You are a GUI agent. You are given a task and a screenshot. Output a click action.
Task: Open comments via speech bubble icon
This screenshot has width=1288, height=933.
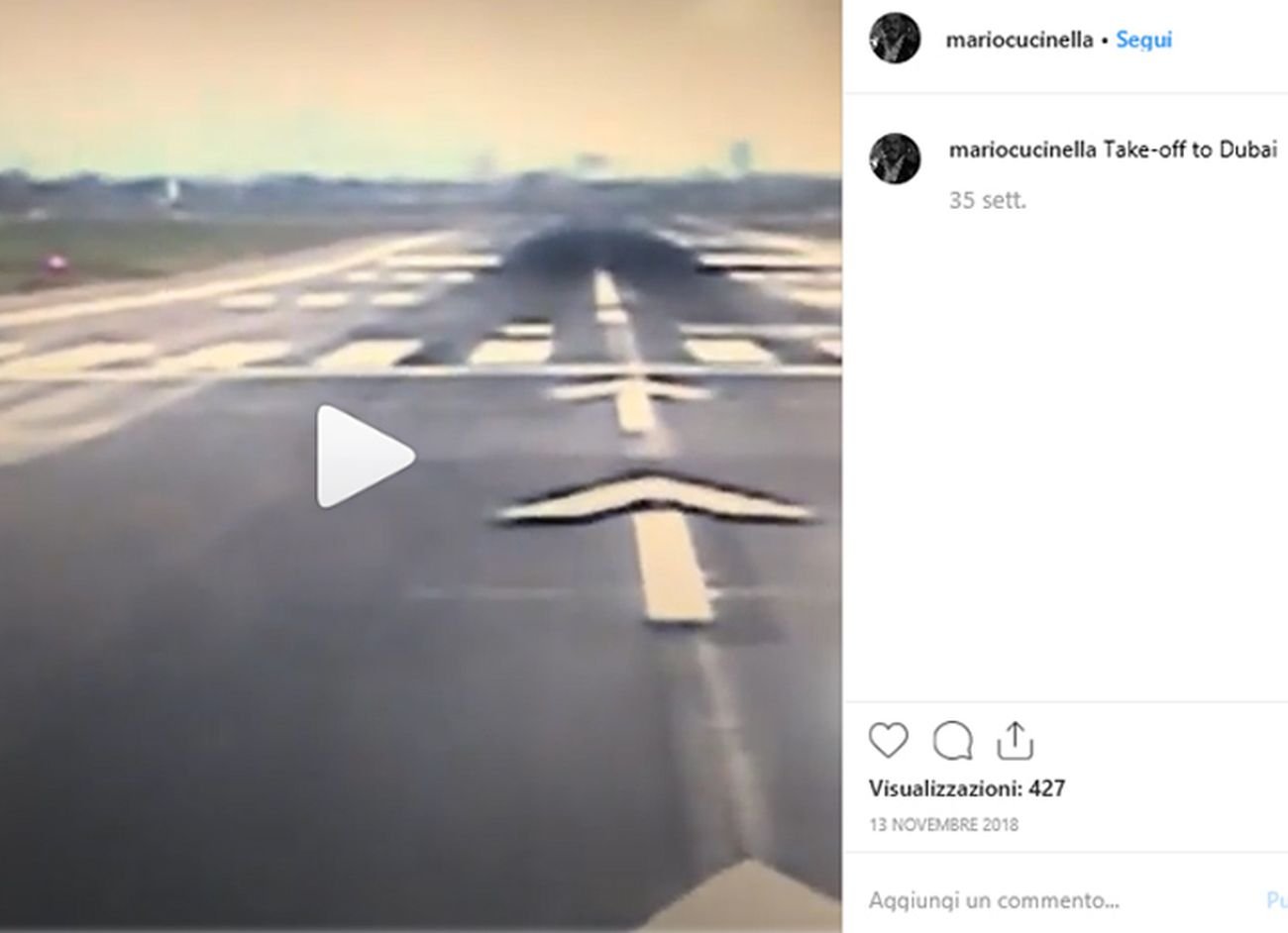pyautogui.click(x=952, y=741)
